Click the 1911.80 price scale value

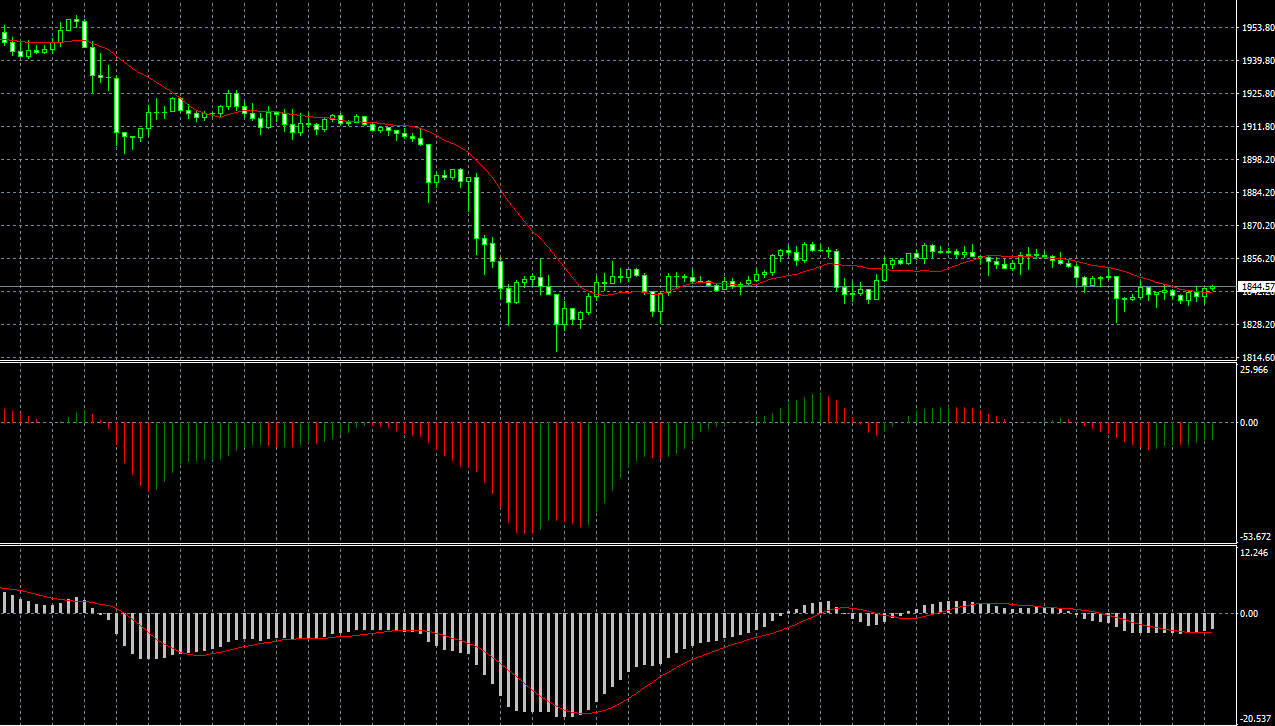[x=1256, y=127]
